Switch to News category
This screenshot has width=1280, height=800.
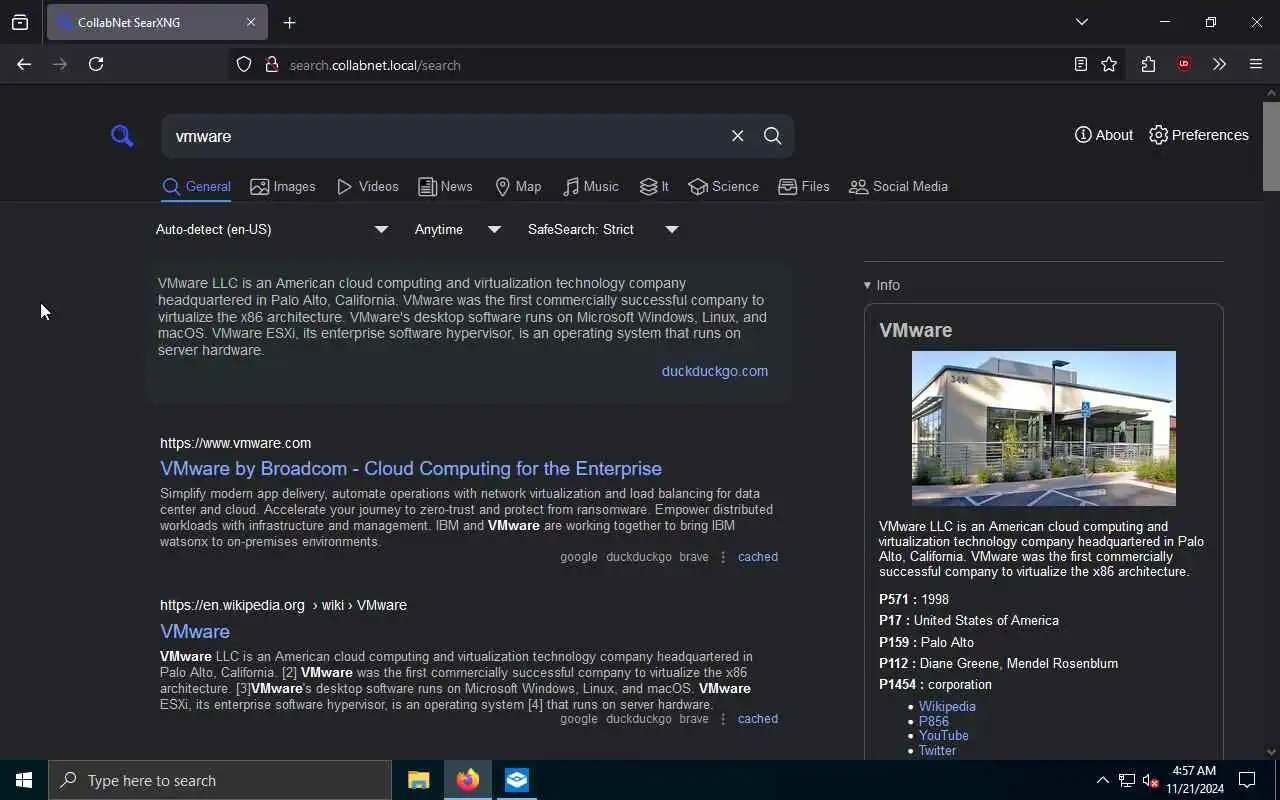pos(445,187)
